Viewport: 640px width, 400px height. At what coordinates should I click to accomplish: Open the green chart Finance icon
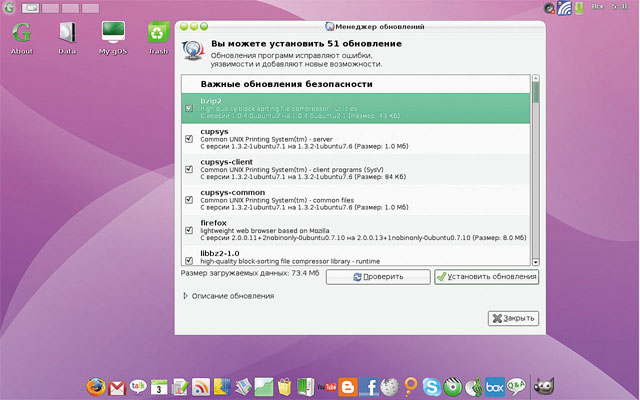[x=264, y=387]
